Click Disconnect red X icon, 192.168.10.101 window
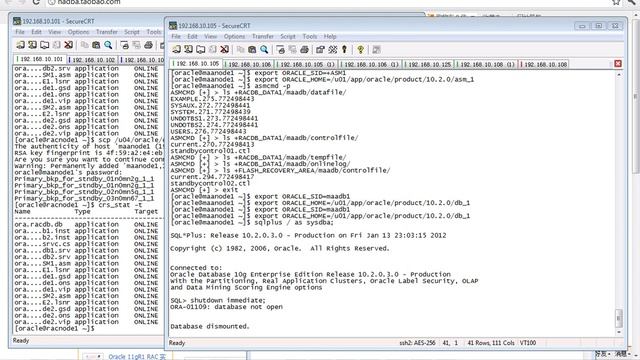The width and height of the screenshot is (640, 360). tap(69, 45)
